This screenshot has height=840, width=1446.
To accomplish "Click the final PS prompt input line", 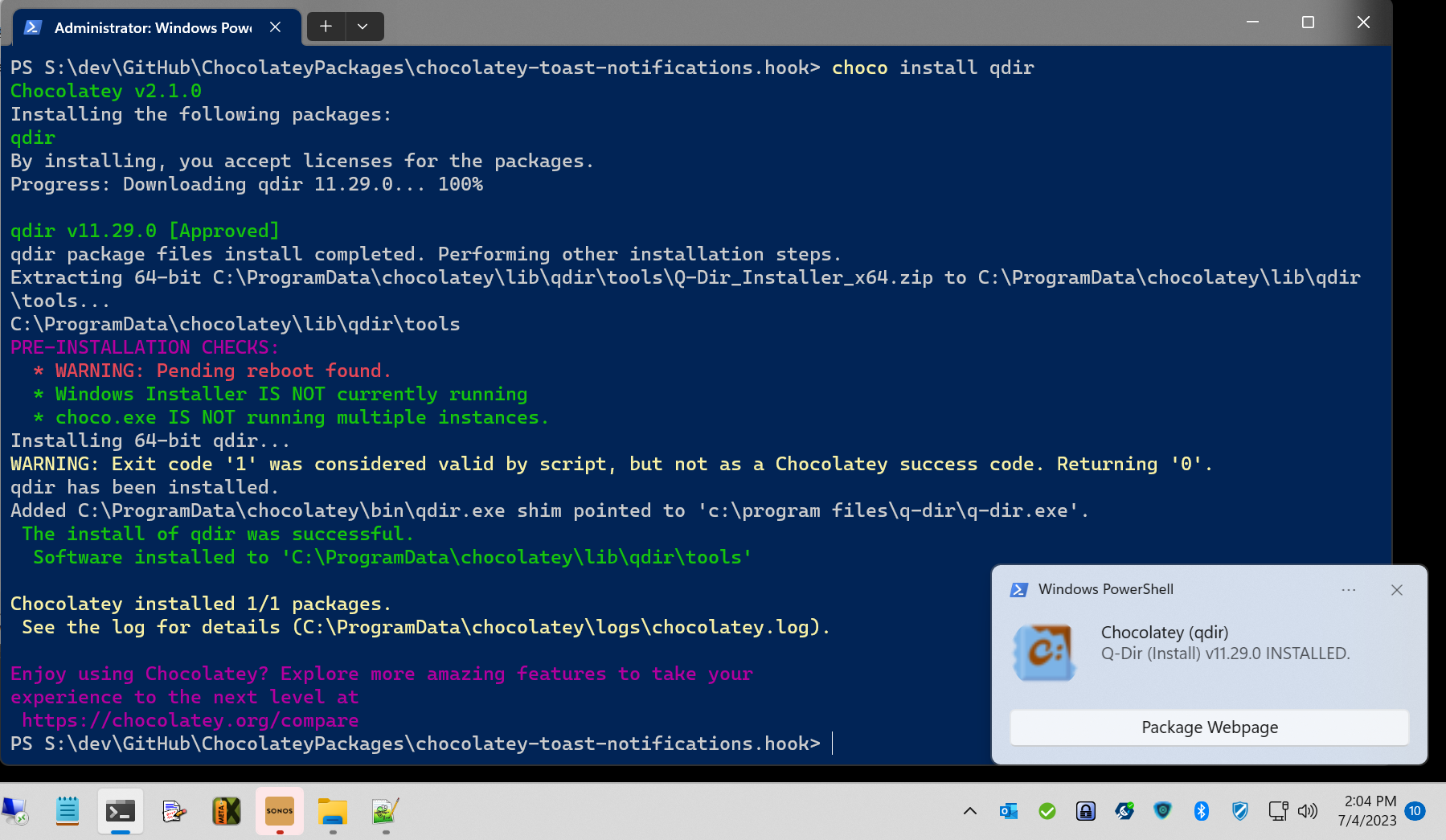I will tap(421, 744).
